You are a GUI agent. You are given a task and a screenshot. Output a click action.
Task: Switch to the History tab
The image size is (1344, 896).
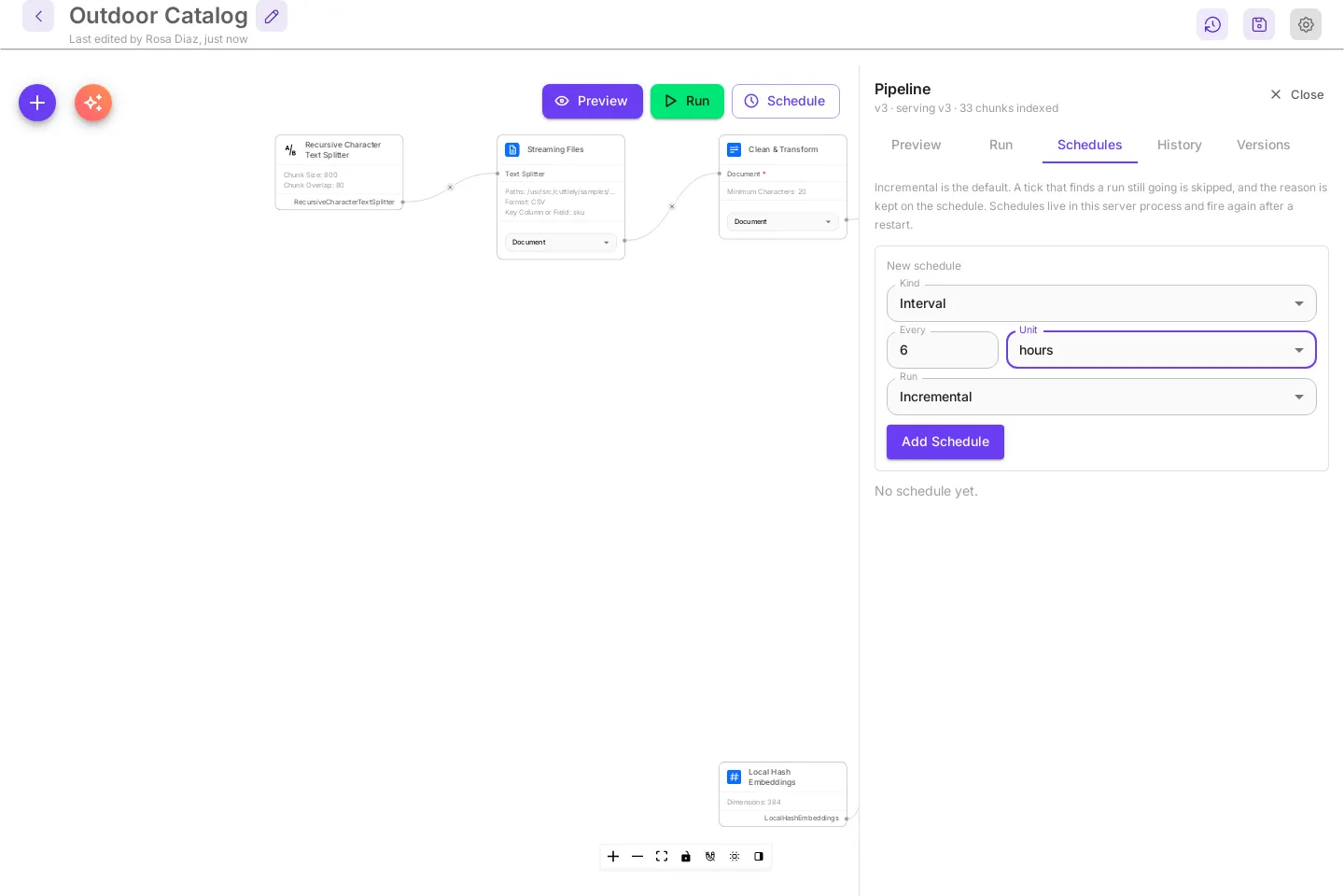tap(1180, 145)
